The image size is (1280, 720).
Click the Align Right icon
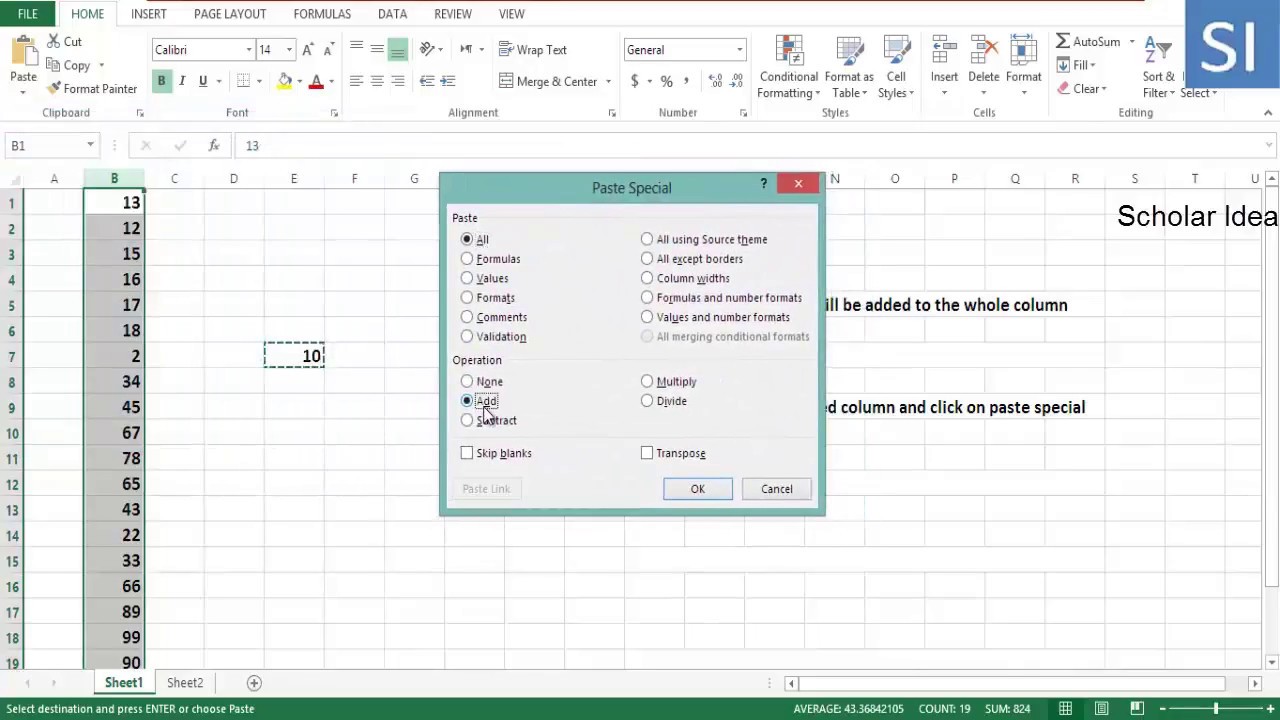pyautogui.click(x=398, y=81)
